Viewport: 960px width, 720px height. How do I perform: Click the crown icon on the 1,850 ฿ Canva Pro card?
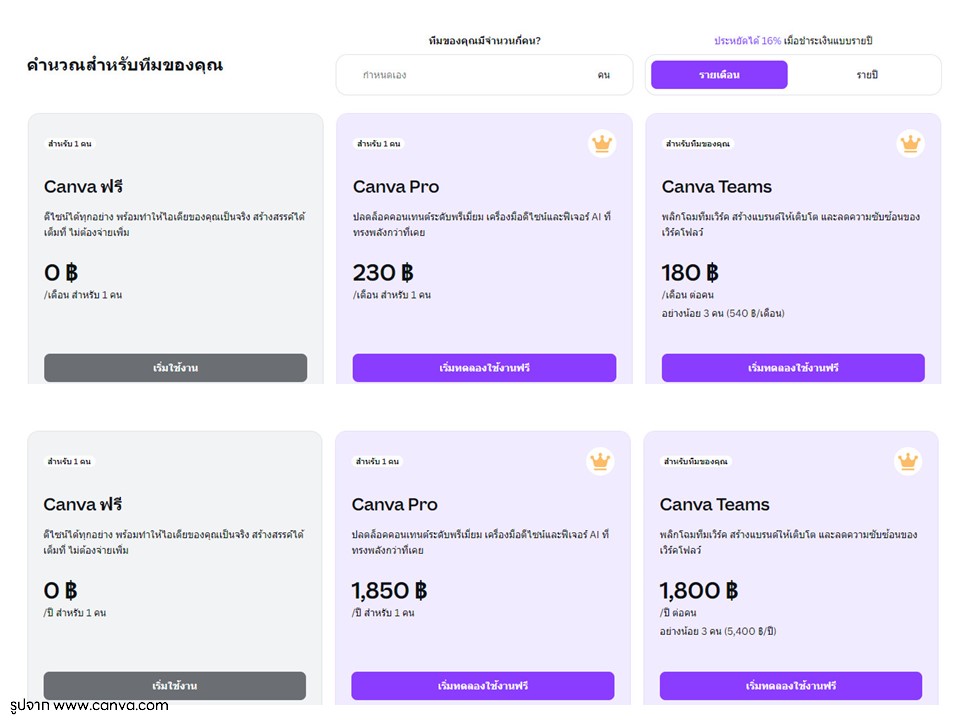(x=599, y=461)
